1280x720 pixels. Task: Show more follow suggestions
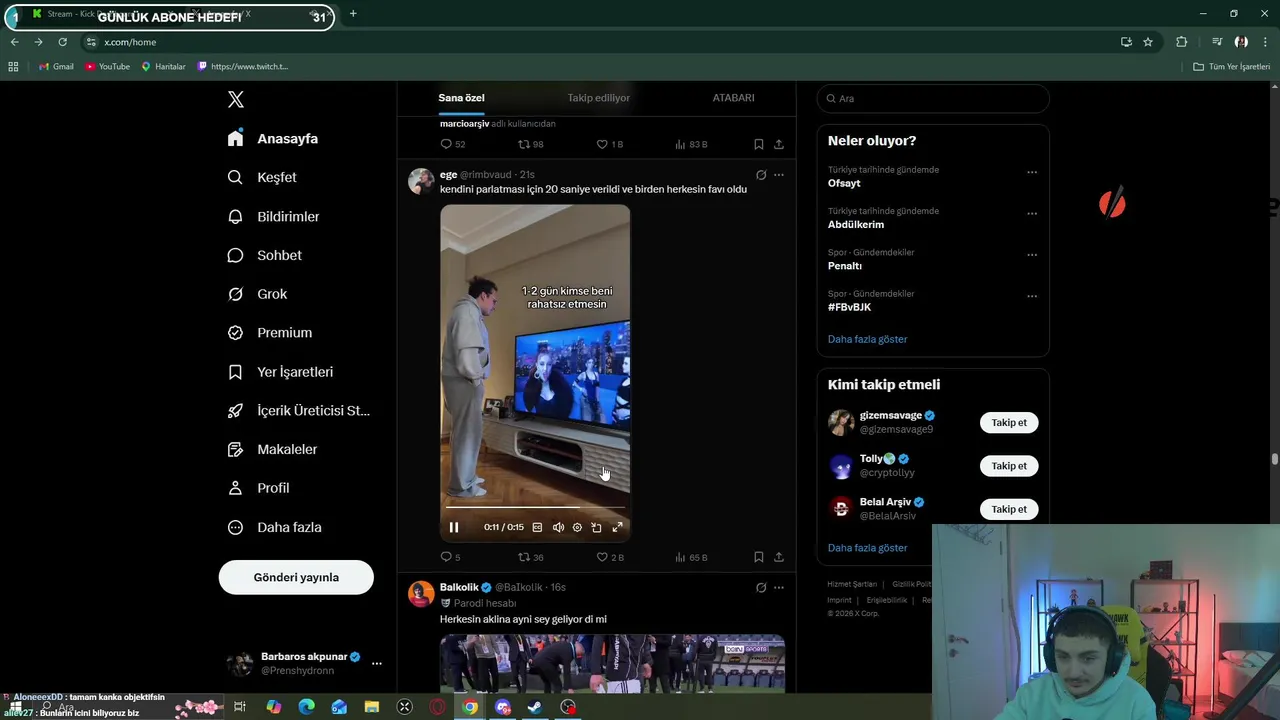[867, 548]
